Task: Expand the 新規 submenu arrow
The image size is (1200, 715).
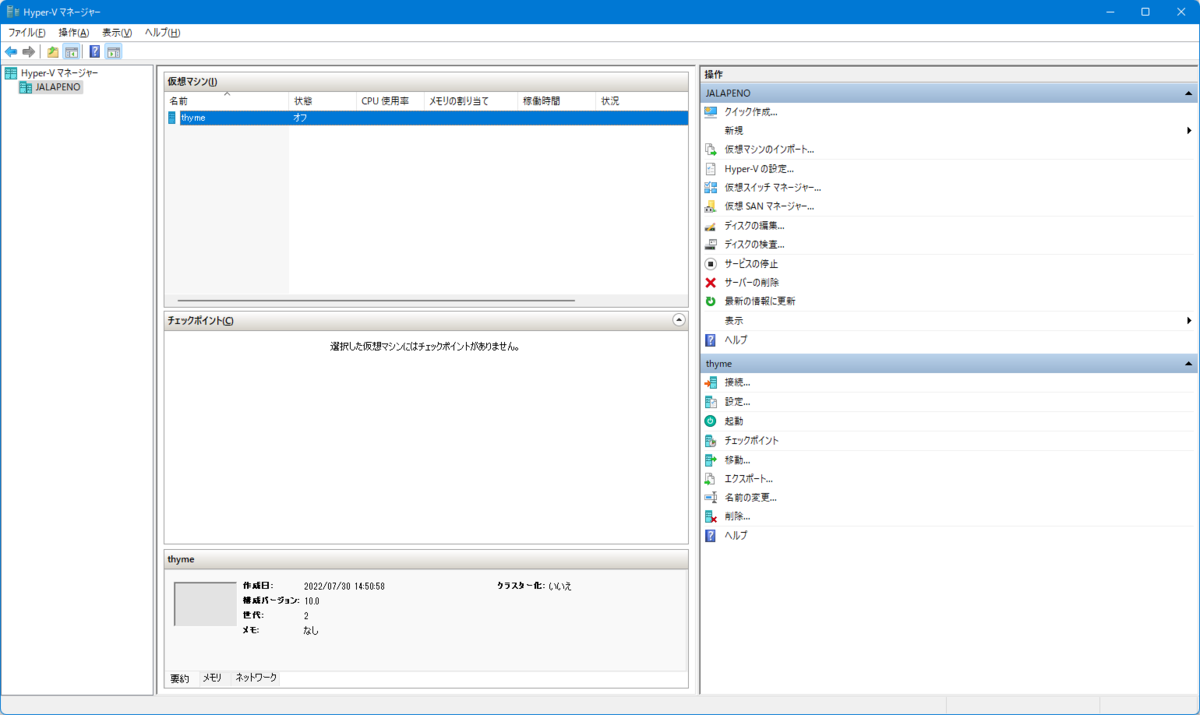Action: (1190, 130)
